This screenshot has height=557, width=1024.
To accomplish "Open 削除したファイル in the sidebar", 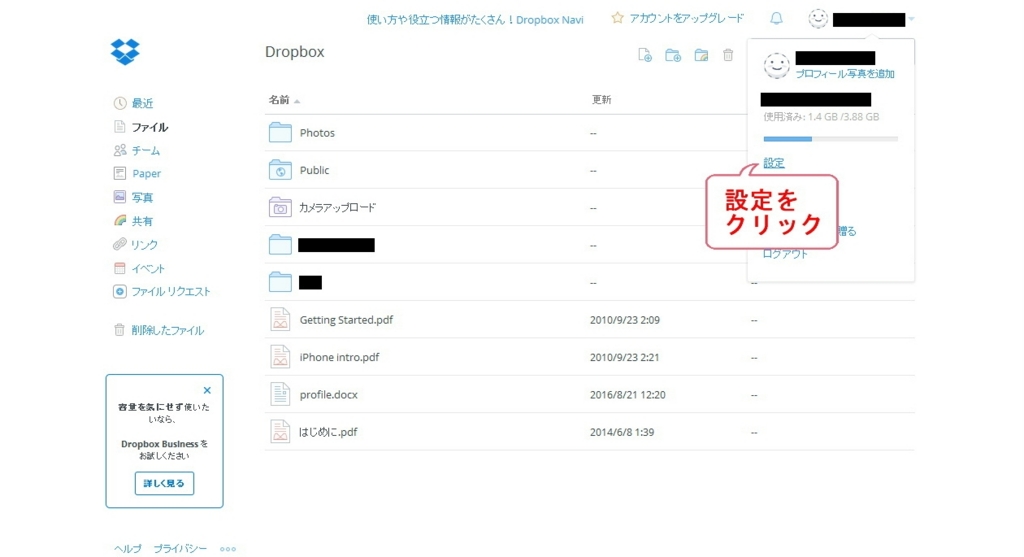I will pos(168,330).
